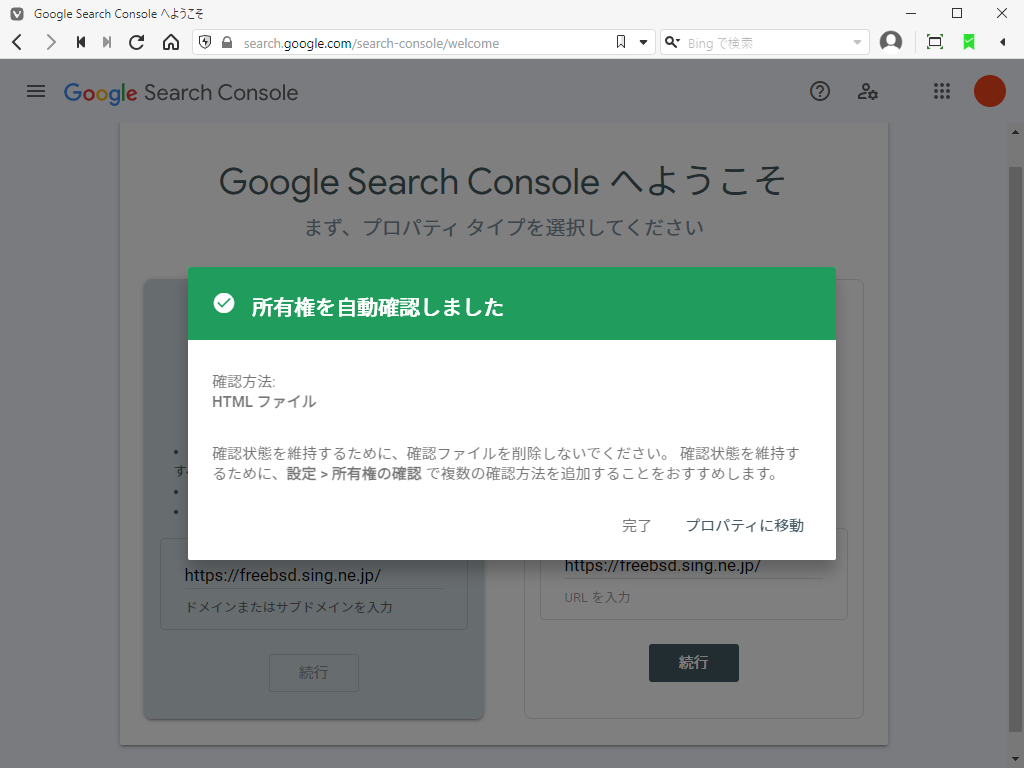Image resolution: width=1024 pixels, height=768 pixels.
Task: Open the home page icon
Action: (x=171, y=42)
